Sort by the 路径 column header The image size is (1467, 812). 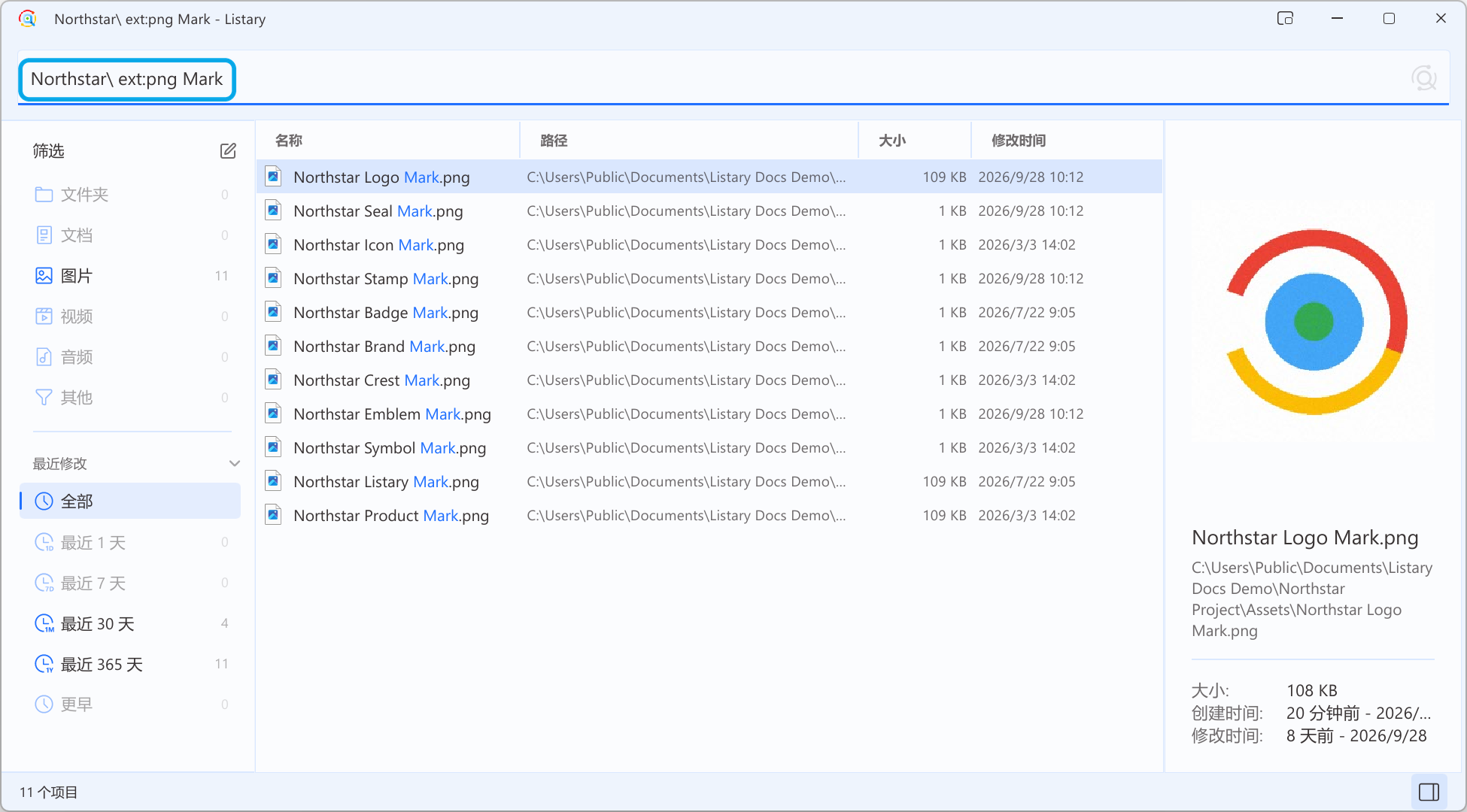689,141
